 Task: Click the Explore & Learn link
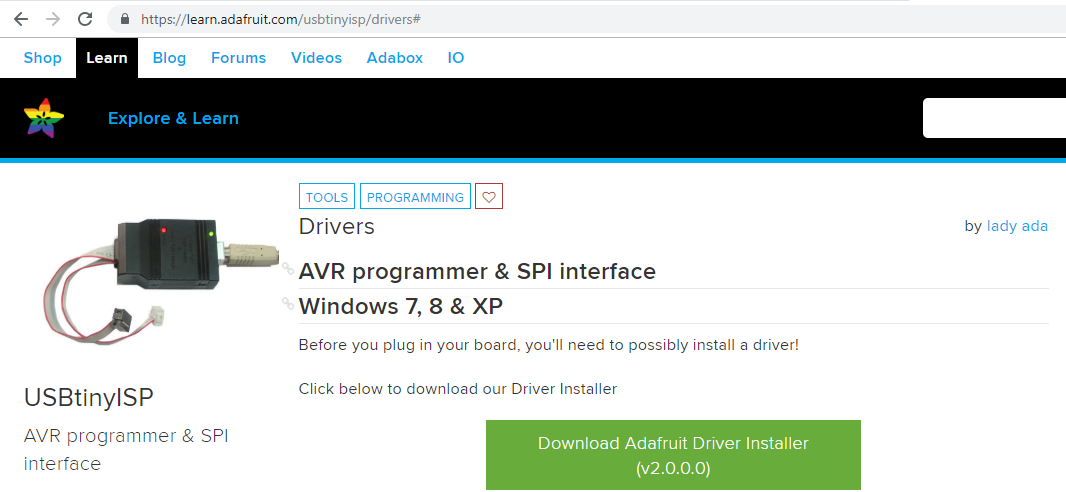click(x=173, y=118)
